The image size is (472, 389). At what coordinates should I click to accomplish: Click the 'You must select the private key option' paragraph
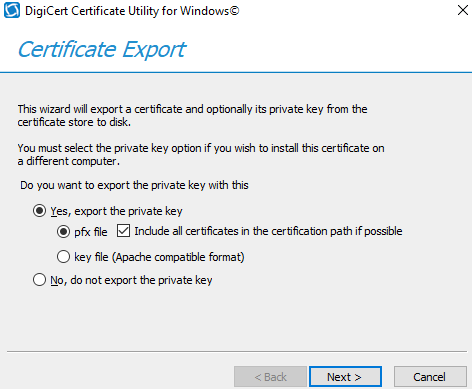201,154
